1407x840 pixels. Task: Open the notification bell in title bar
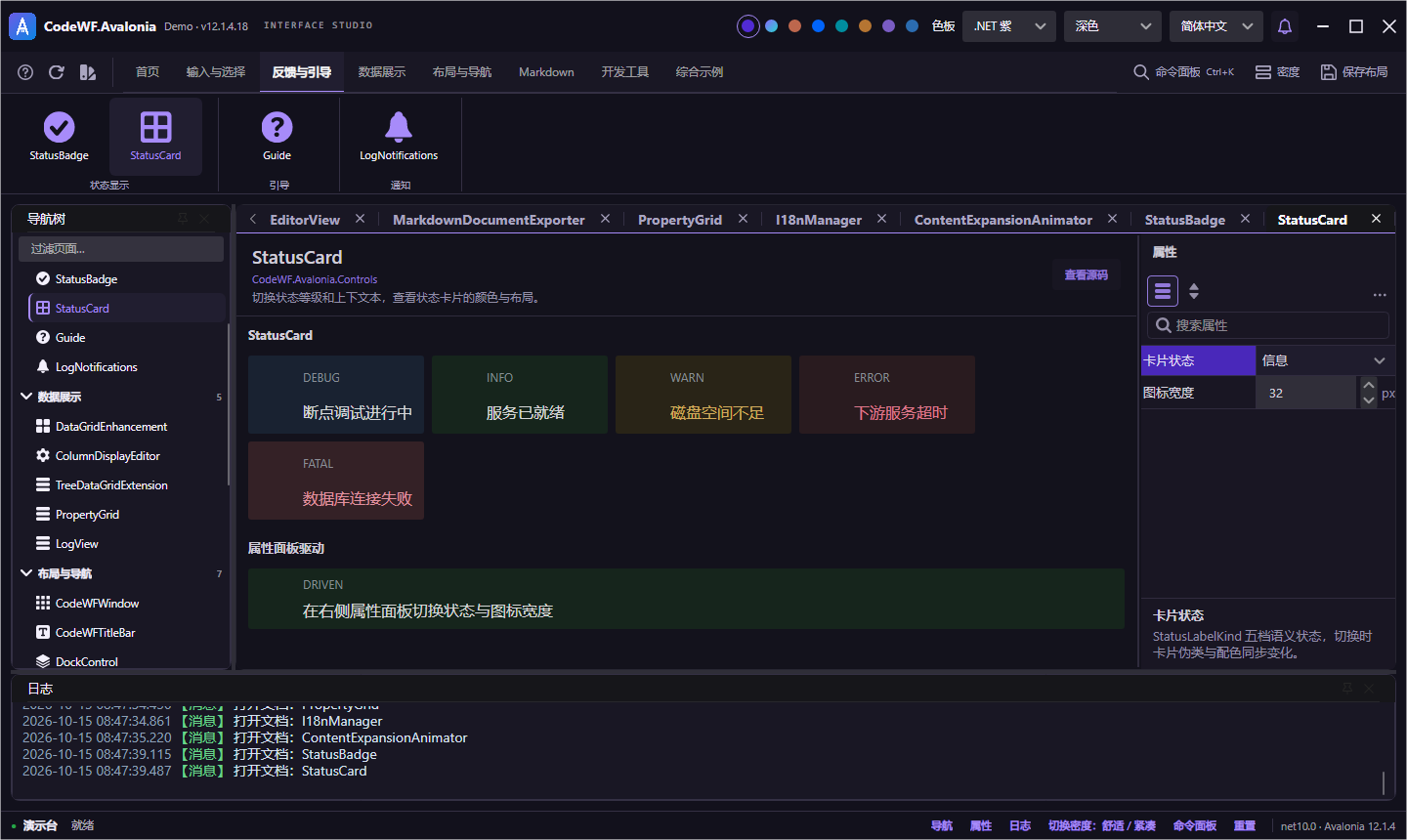tap(1285, 26)
